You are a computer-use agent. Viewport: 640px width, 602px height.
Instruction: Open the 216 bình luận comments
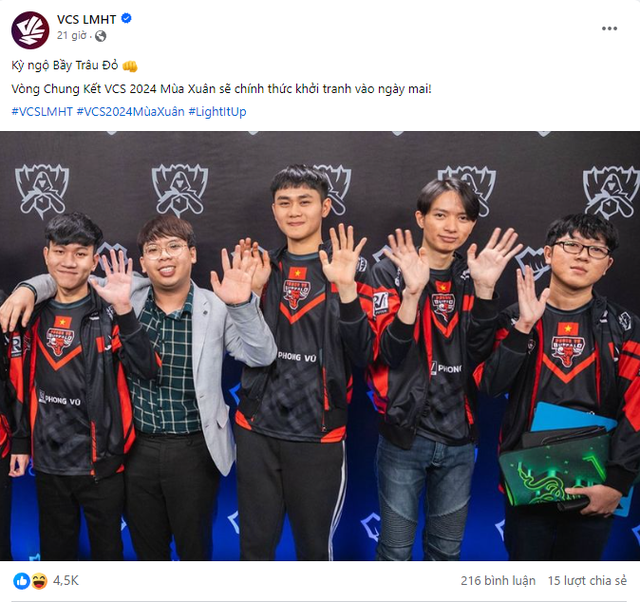[498, 580]
